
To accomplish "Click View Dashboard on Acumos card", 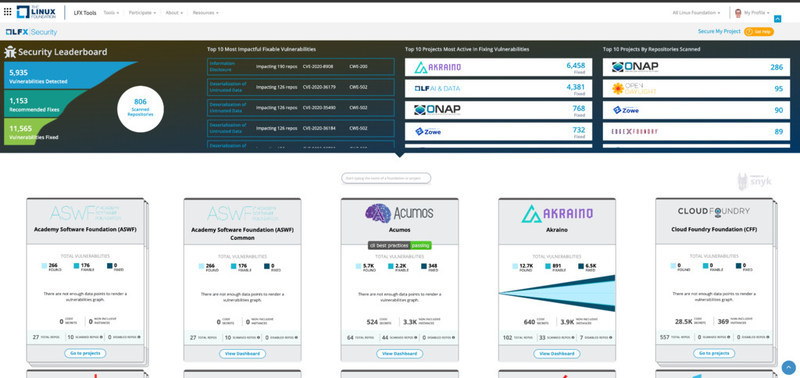I will pos(399,354).
